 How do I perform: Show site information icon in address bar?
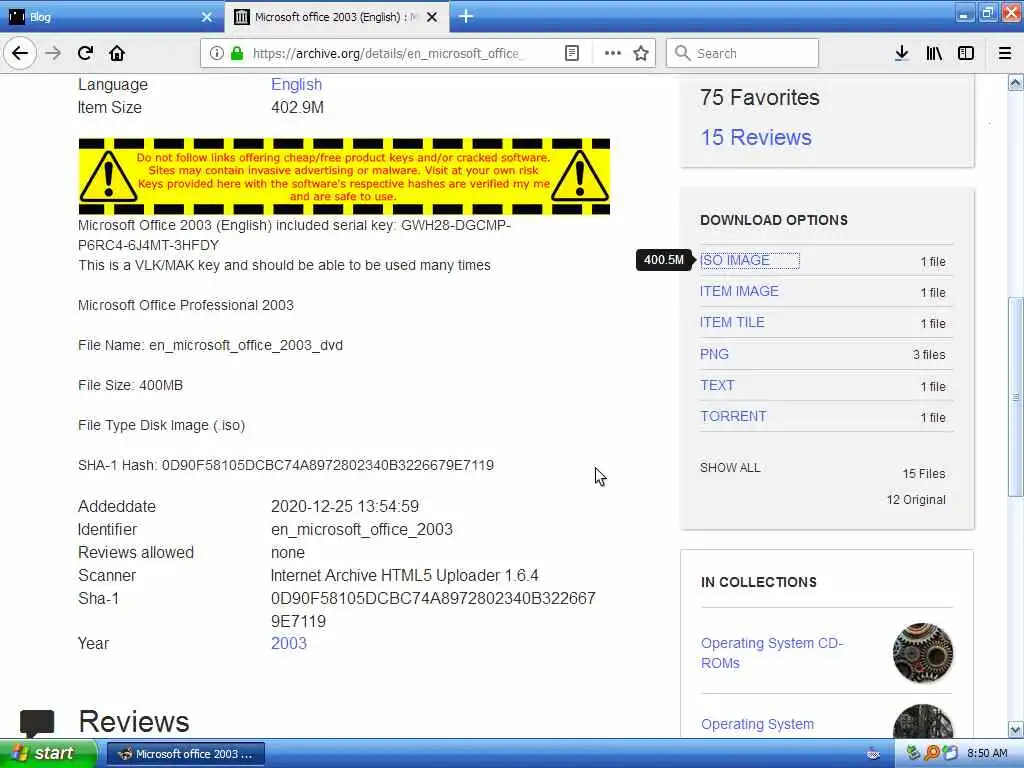[217, 53]
